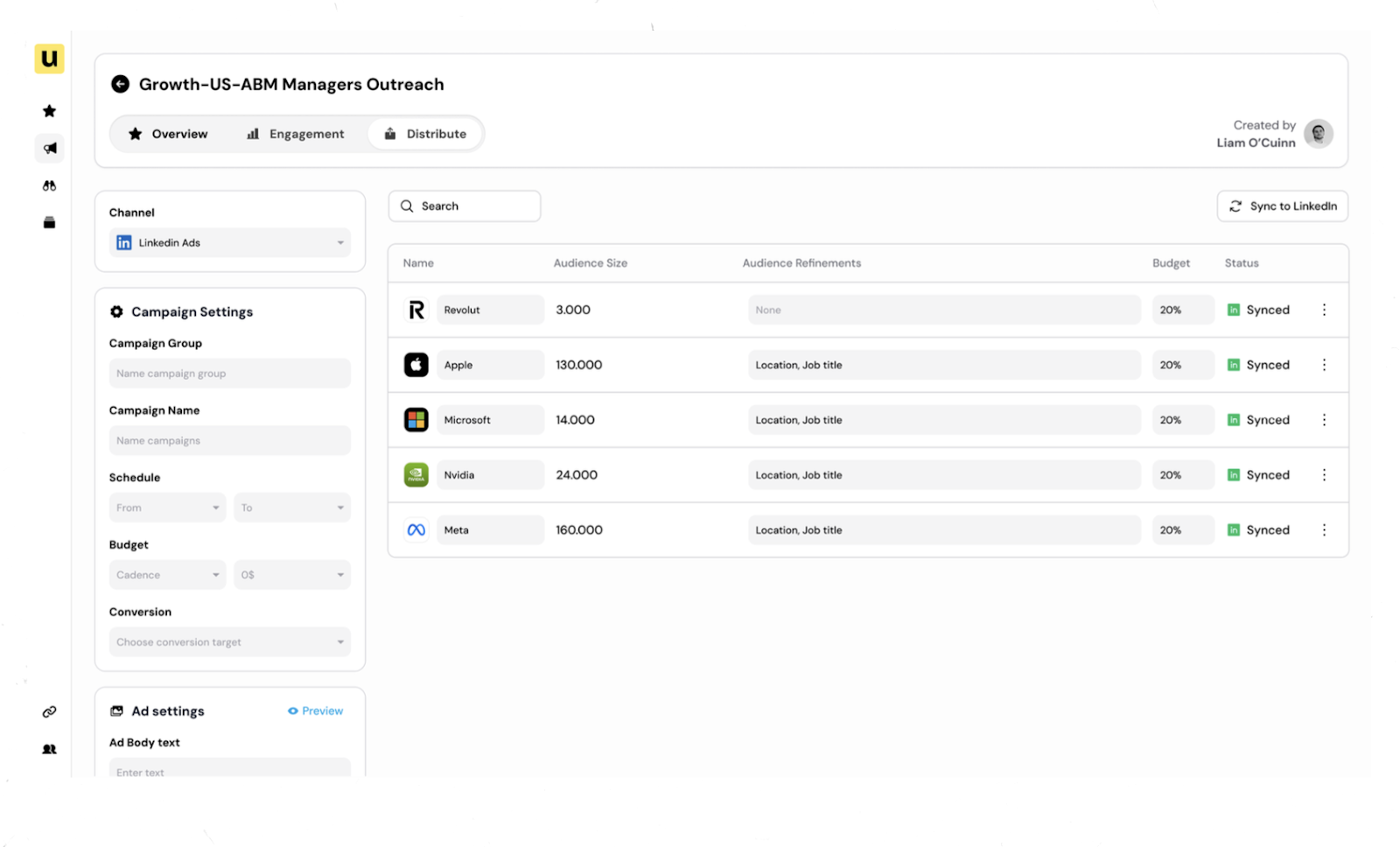Open the link integrations sidebar icon

click(x=49, y=711)
